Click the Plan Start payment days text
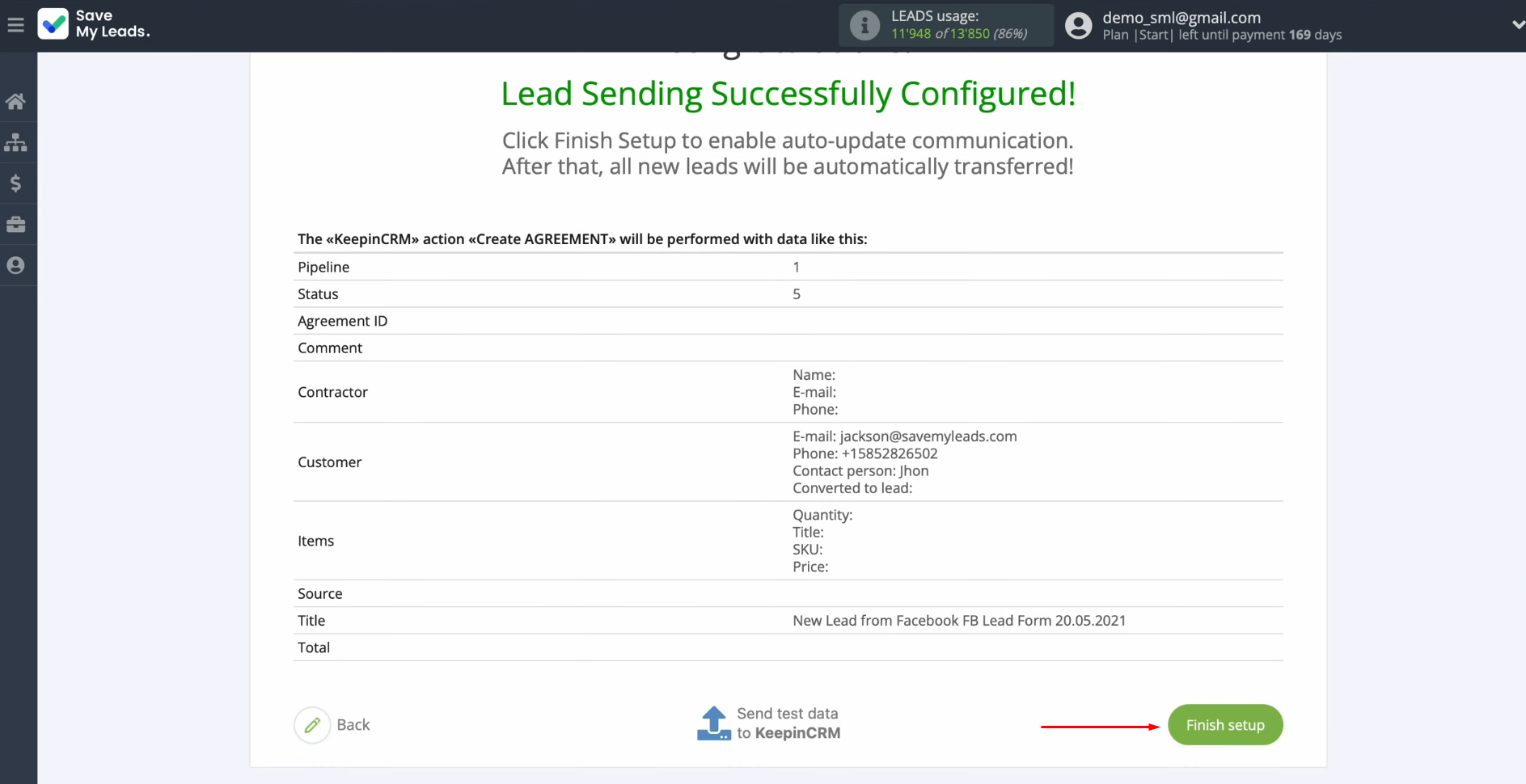The height and width of the screenshot is (784, 1526). pos(1222,35)
